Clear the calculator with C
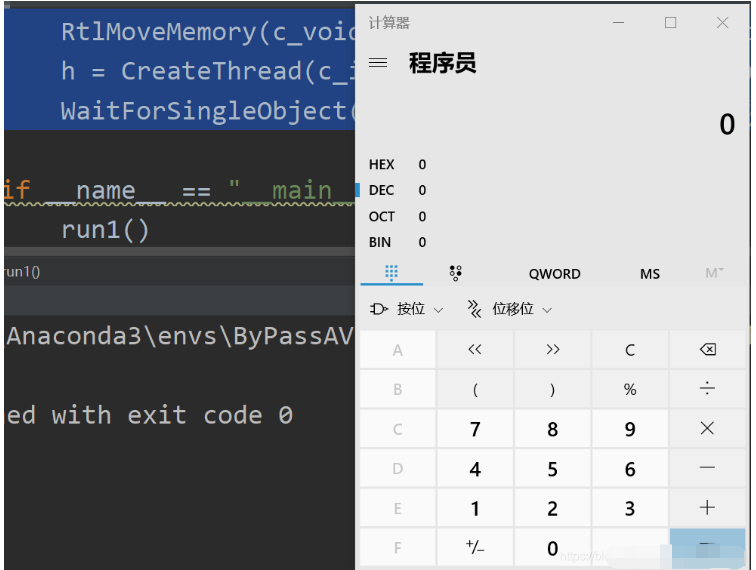The width and height of the screenshot is (756, 570). coord(630,350)
